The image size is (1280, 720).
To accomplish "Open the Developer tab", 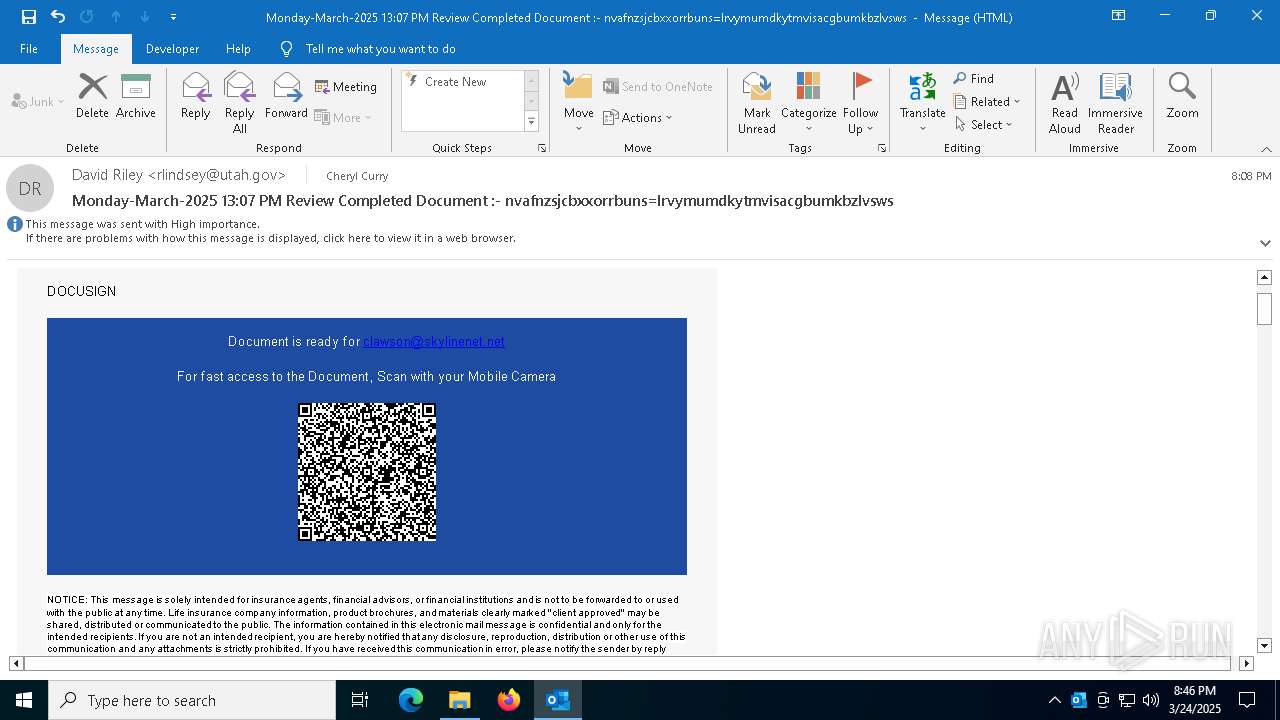I will (172, 49).
